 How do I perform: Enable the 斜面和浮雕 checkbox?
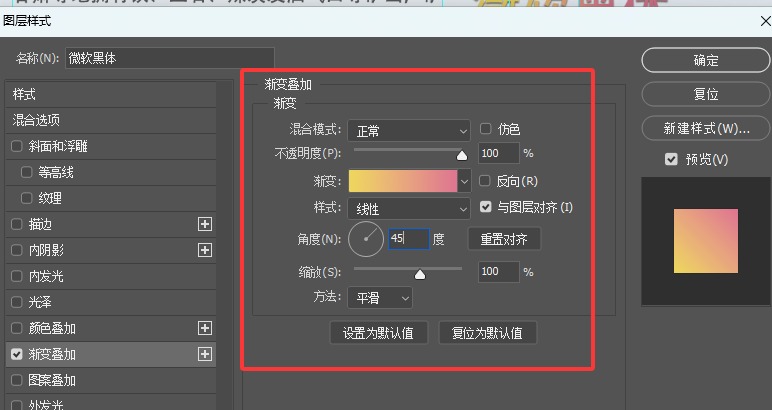tap(17, 146)
